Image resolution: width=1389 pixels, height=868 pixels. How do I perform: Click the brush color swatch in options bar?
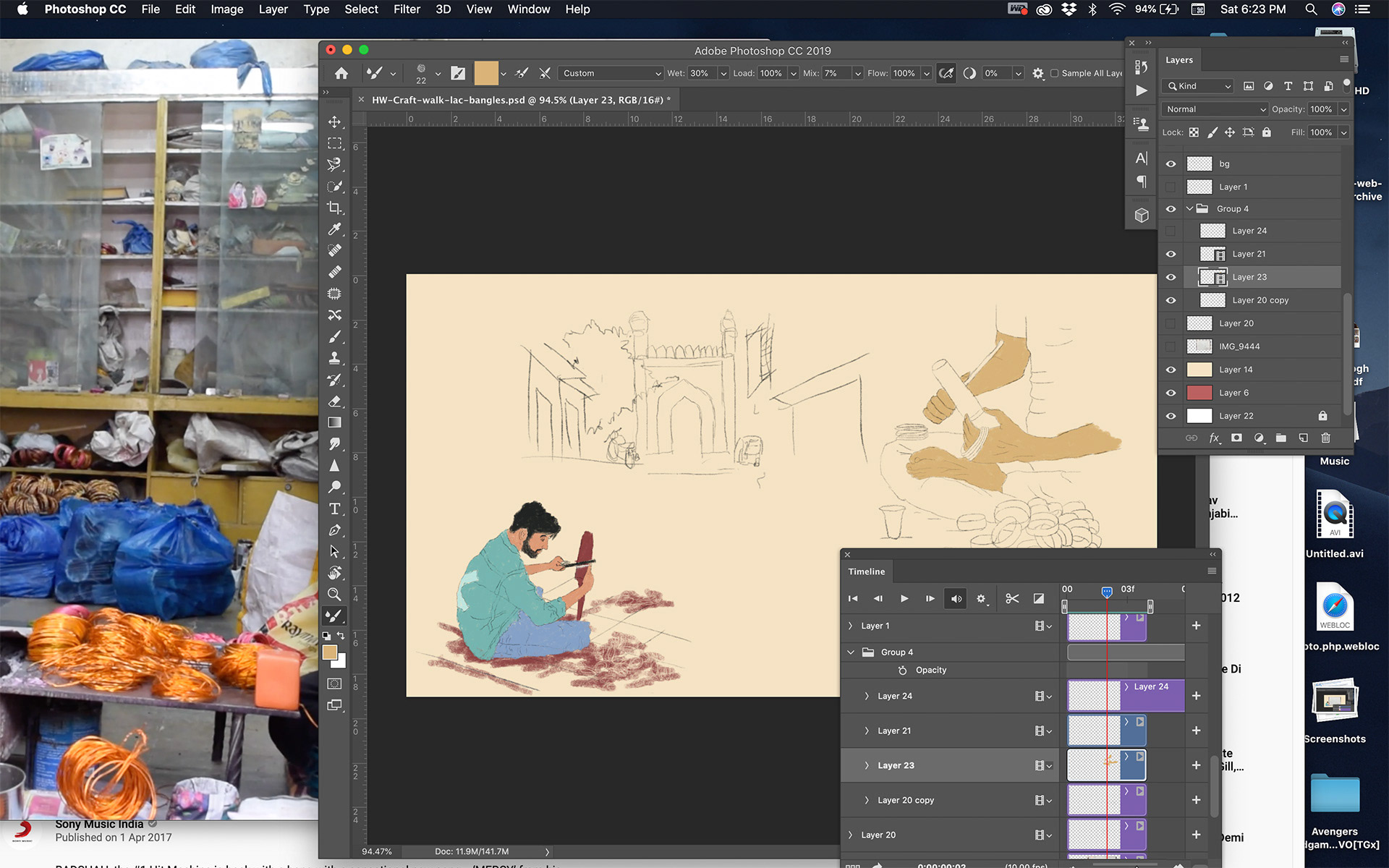[485, 73]
